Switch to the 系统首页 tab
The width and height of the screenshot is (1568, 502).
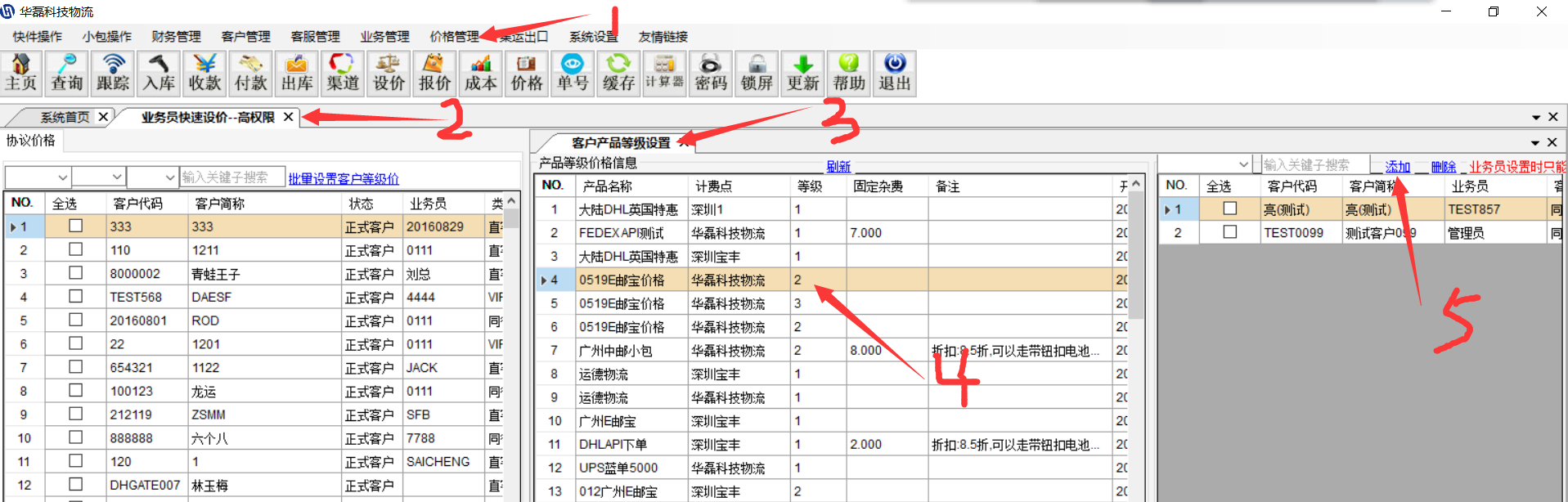[65, 117]
